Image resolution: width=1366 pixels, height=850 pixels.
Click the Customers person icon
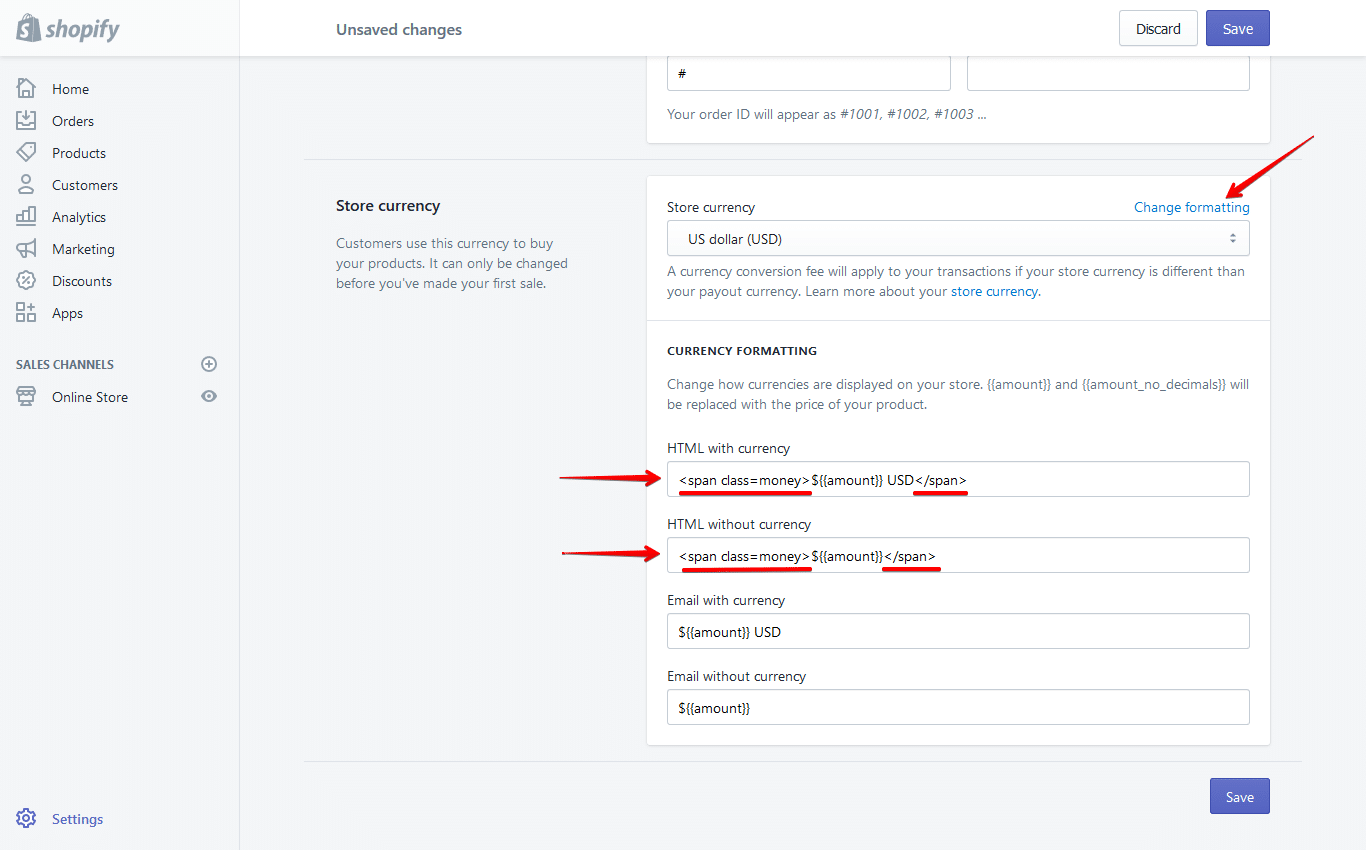(x=26, y=185)
